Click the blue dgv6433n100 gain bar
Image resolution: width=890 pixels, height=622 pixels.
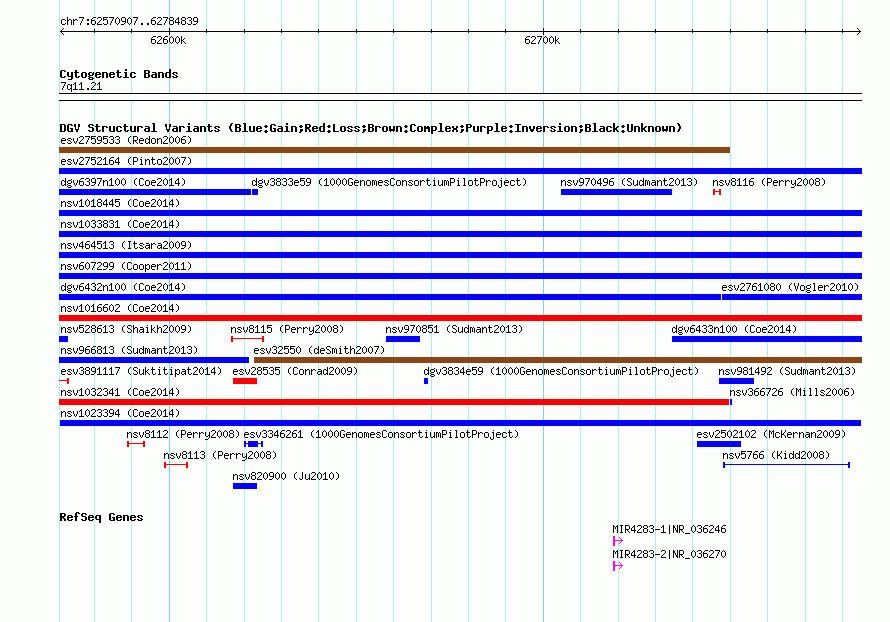767,339
